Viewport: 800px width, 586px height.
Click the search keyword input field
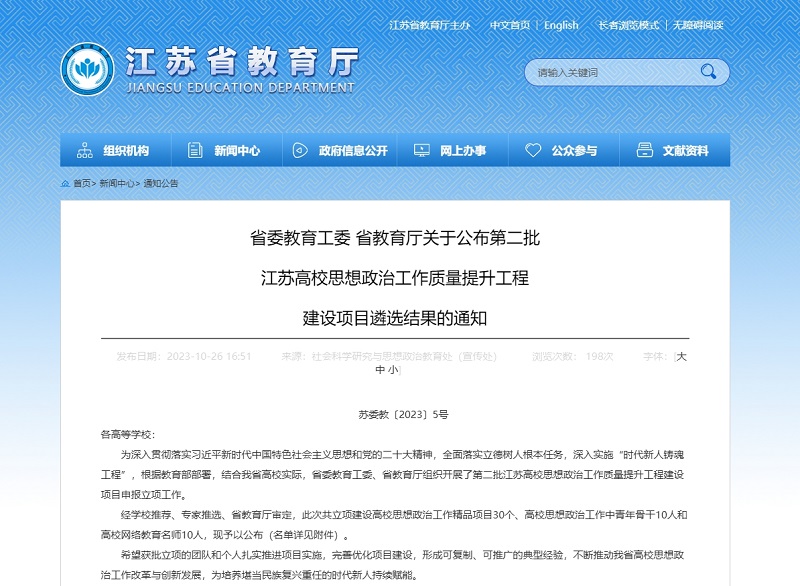610,72
